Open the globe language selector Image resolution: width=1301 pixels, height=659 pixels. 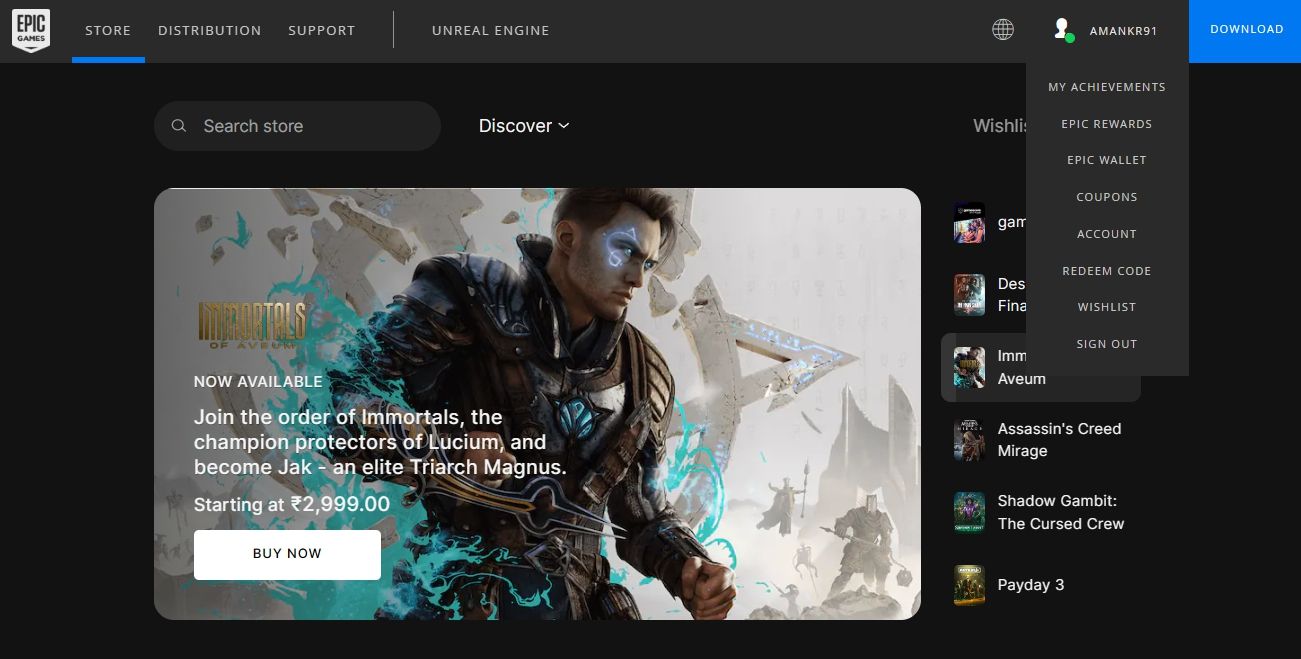point(1002,30)
